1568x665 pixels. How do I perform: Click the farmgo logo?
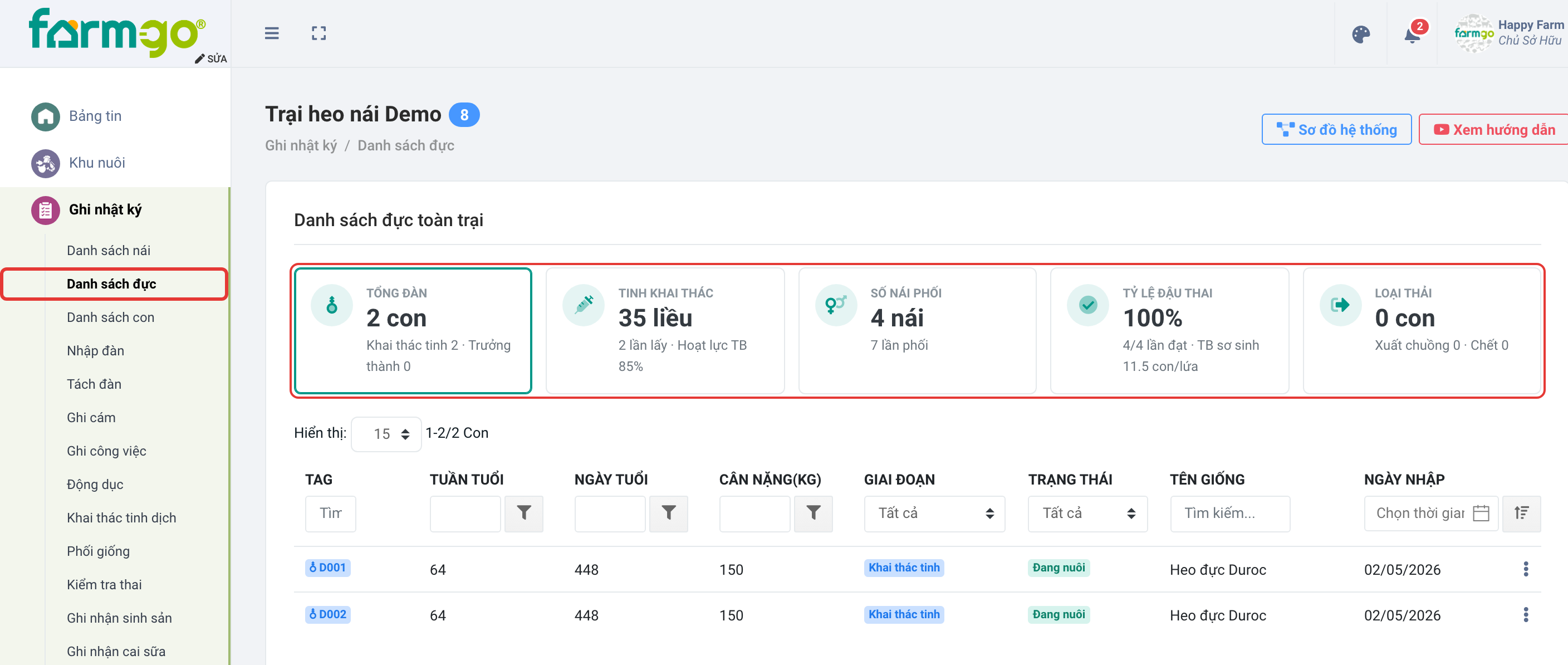tap(117, 32)
